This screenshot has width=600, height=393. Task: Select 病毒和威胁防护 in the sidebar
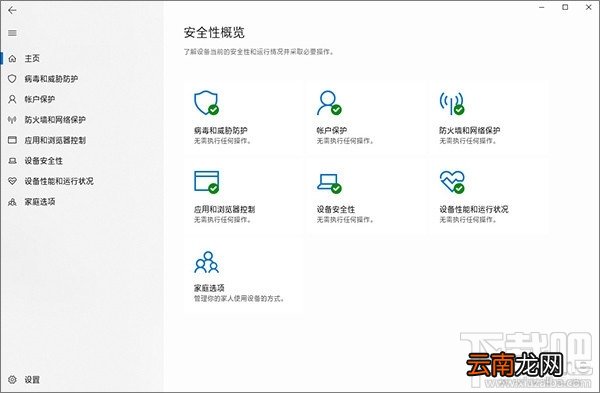click(x=51, y=79)
